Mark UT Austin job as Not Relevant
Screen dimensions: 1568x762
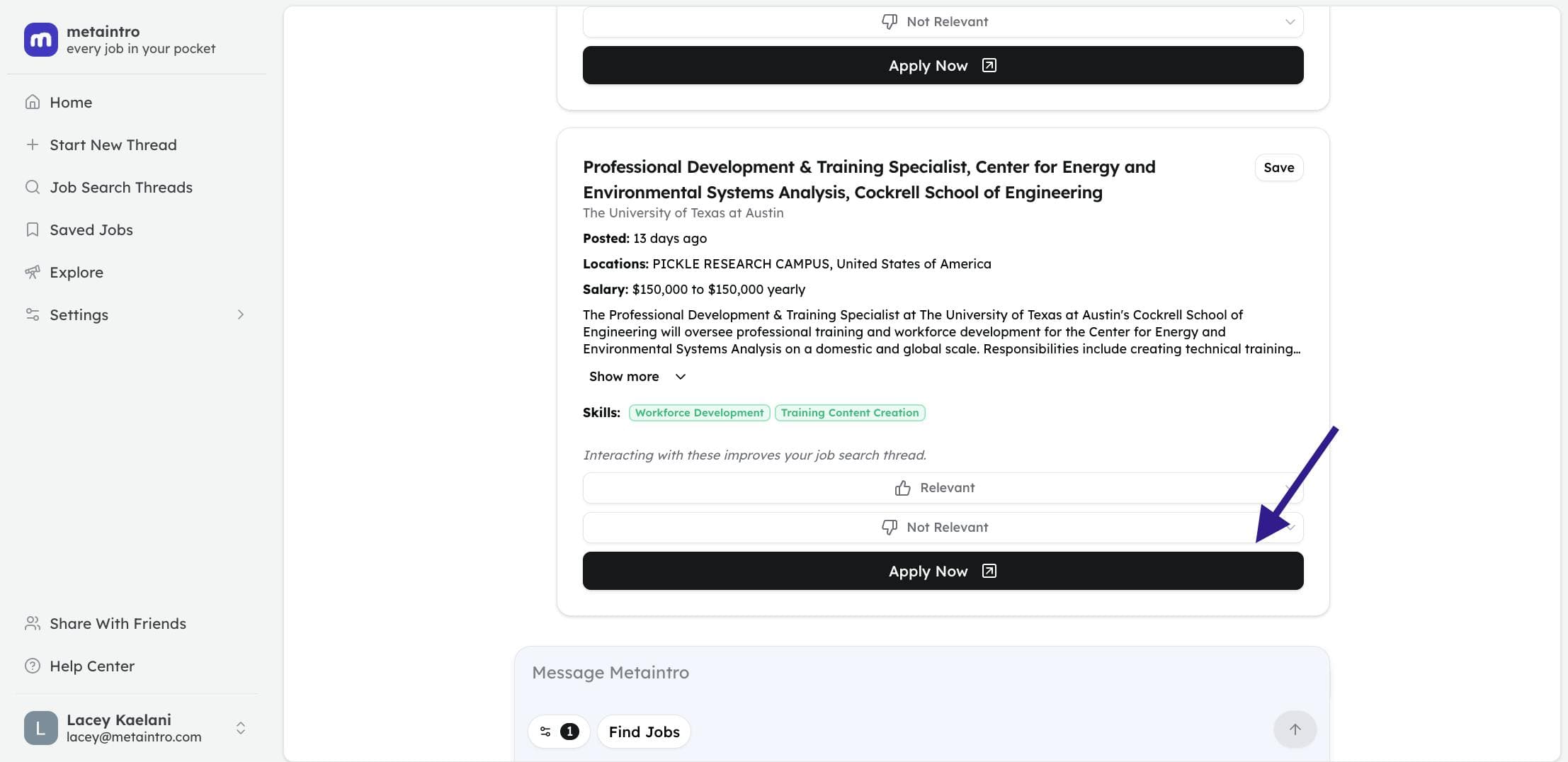[x=943, y=528]
